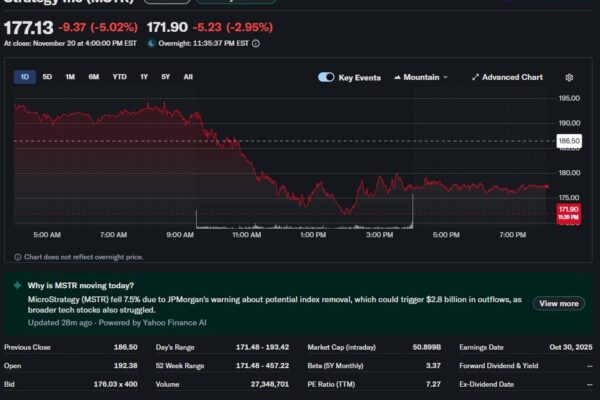Click the overnight moon icon
Viewport: 600px width, 400px height.
coord(151,43)
